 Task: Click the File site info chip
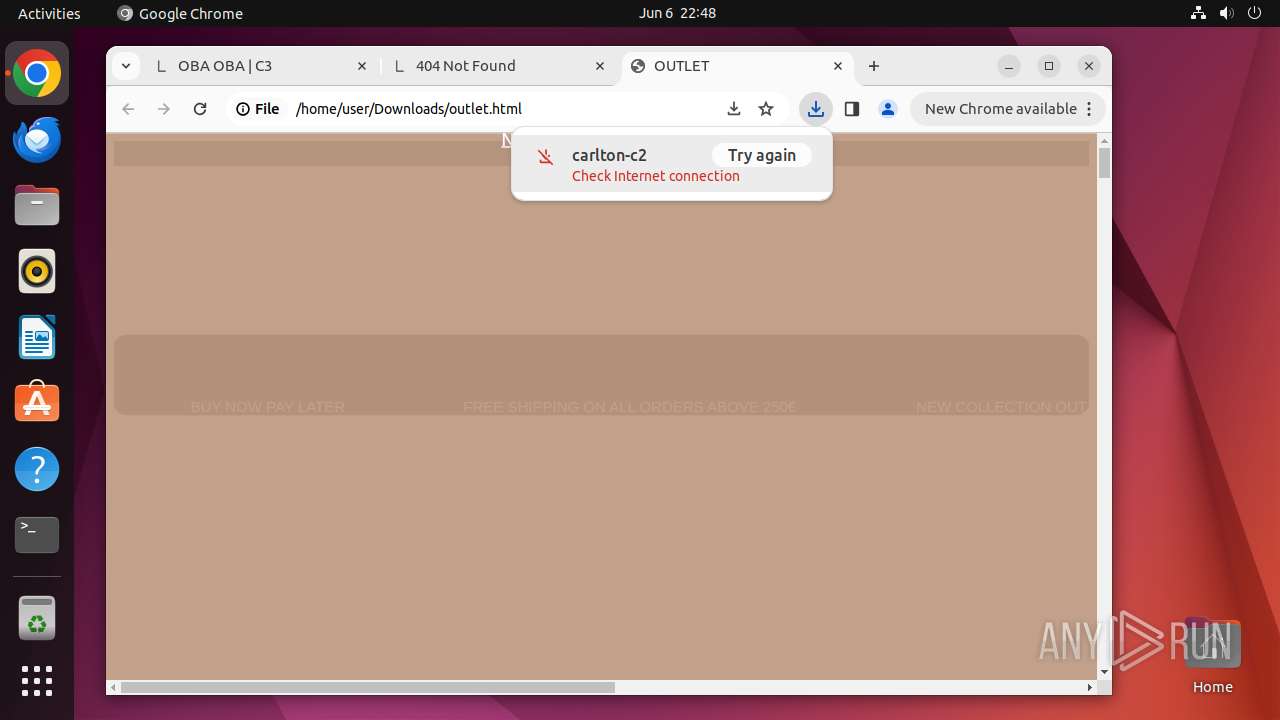click(x=258, y=109)
